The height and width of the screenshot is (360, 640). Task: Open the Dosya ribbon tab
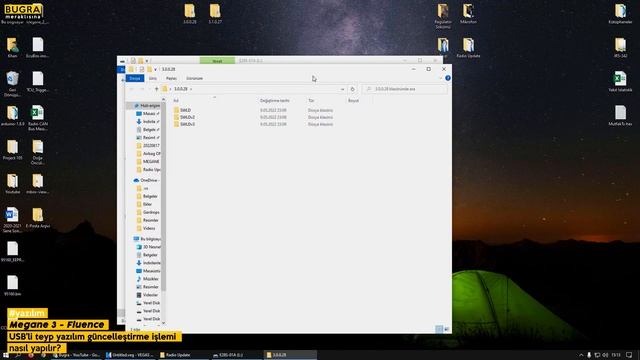[x=135, y=78]
